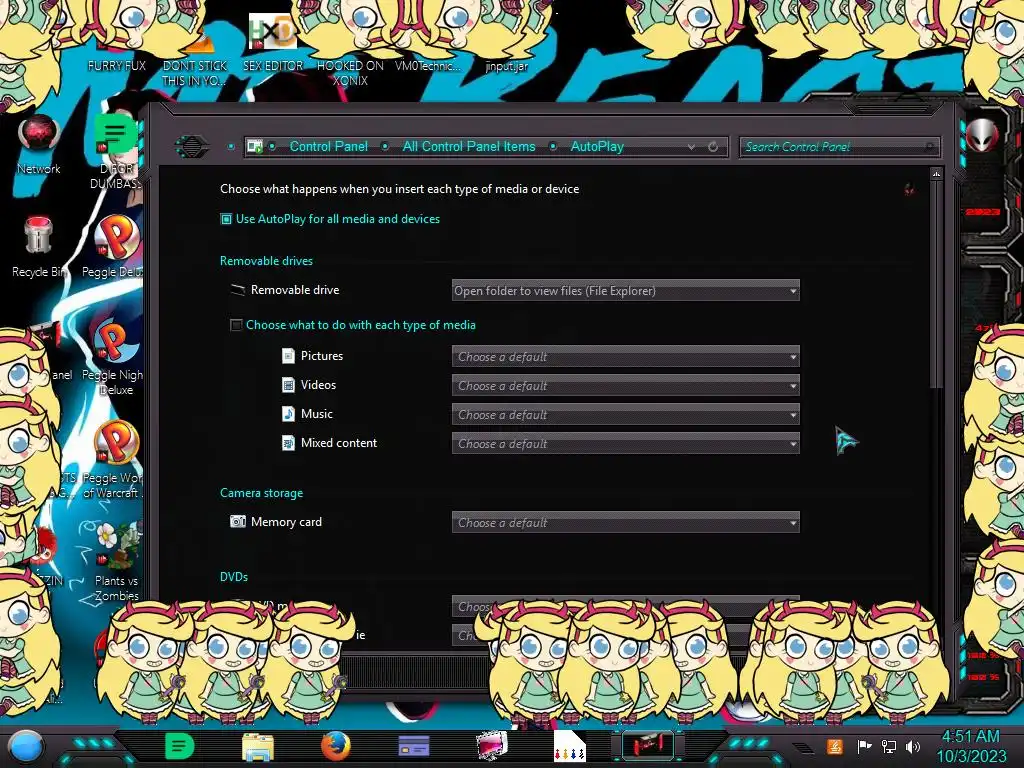Click All Control Panel Items breadcrumb
This screenshot has width=1024, height=768.
click(x=469, y=146)
